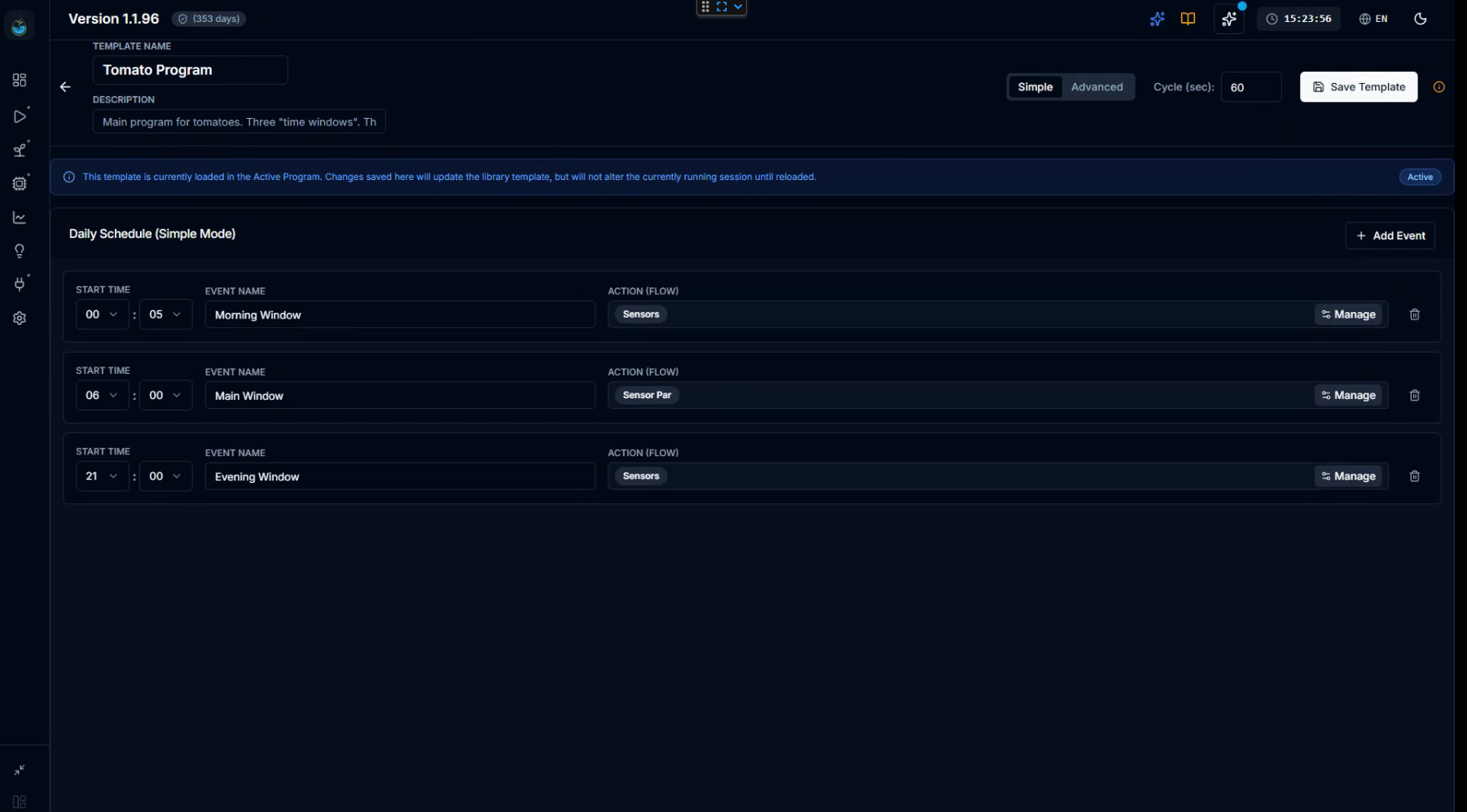Click the Cycle (sec) input field
This screenshot has width=1467, height=812.
click(1250, 87)
